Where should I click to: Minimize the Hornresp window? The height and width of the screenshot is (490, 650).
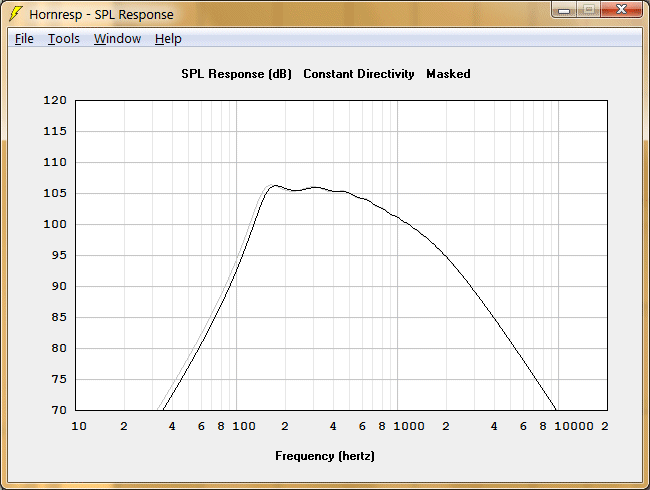click(564, 10)
